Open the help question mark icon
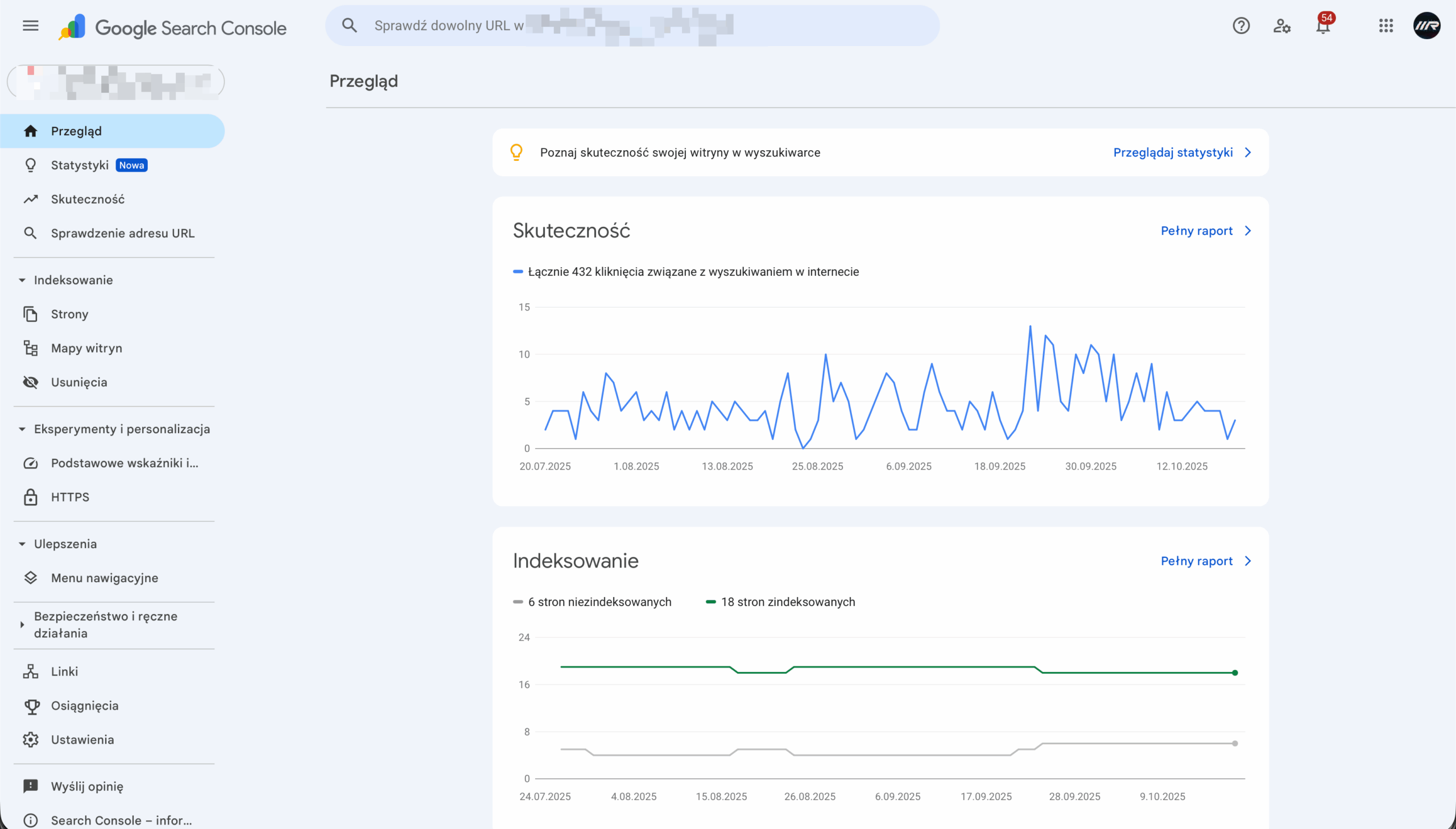 pos(1241,26)
